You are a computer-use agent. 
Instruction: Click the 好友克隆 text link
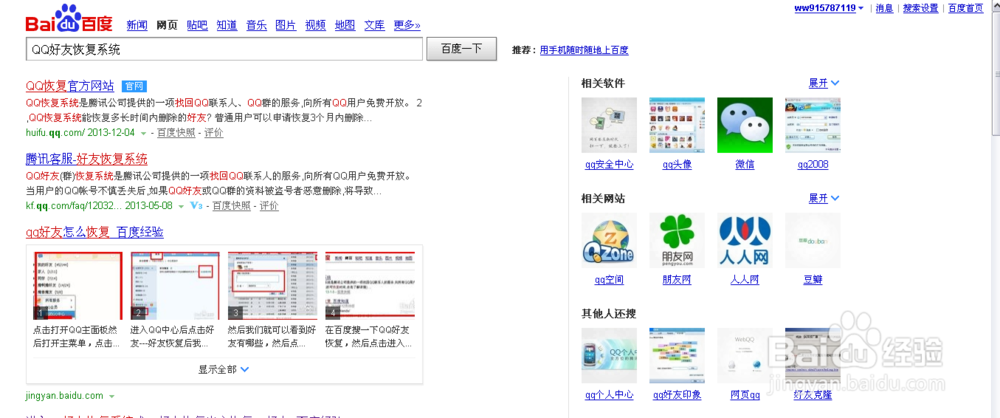(x=812, y=396)
